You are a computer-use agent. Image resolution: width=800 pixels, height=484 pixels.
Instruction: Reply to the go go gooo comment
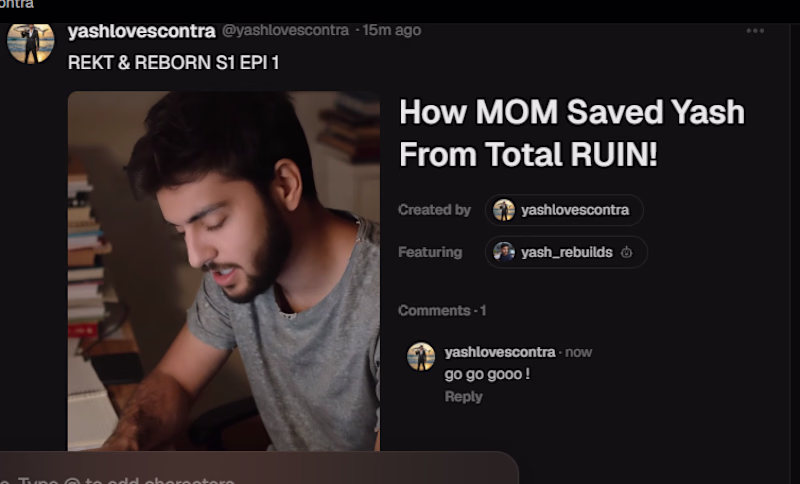pos(463,396)
